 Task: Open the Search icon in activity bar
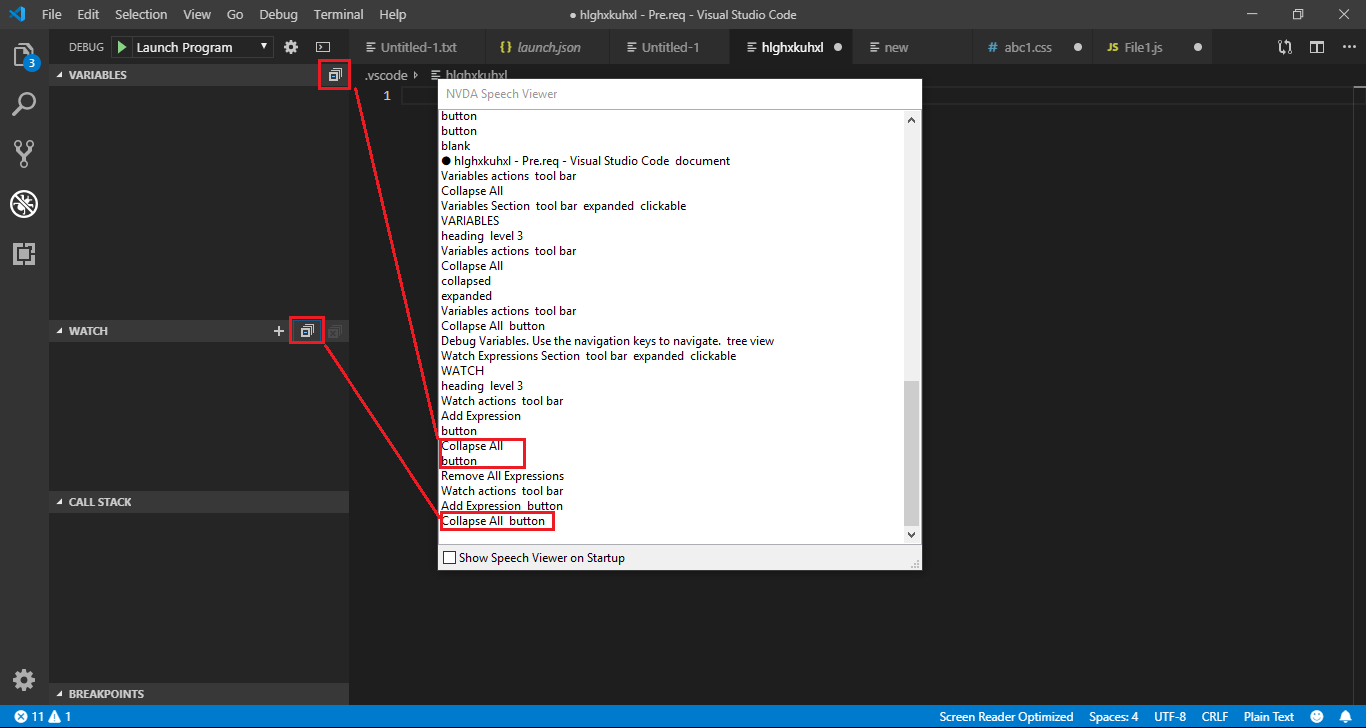click(x=24, y=104)
